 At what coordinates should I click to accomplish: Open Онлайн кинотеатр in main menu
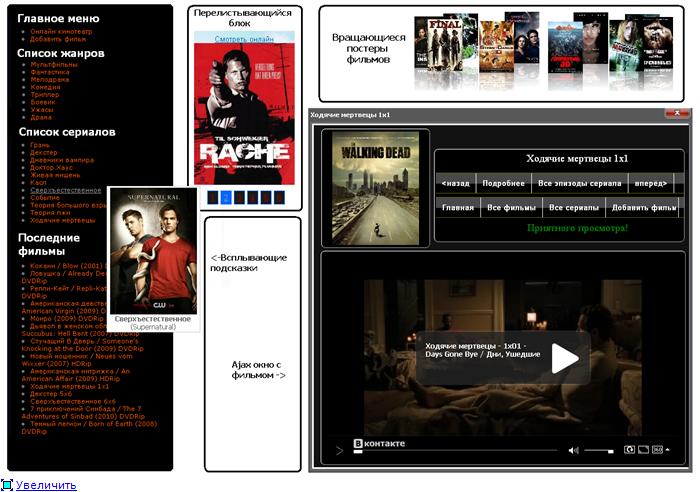pos(61,32)
